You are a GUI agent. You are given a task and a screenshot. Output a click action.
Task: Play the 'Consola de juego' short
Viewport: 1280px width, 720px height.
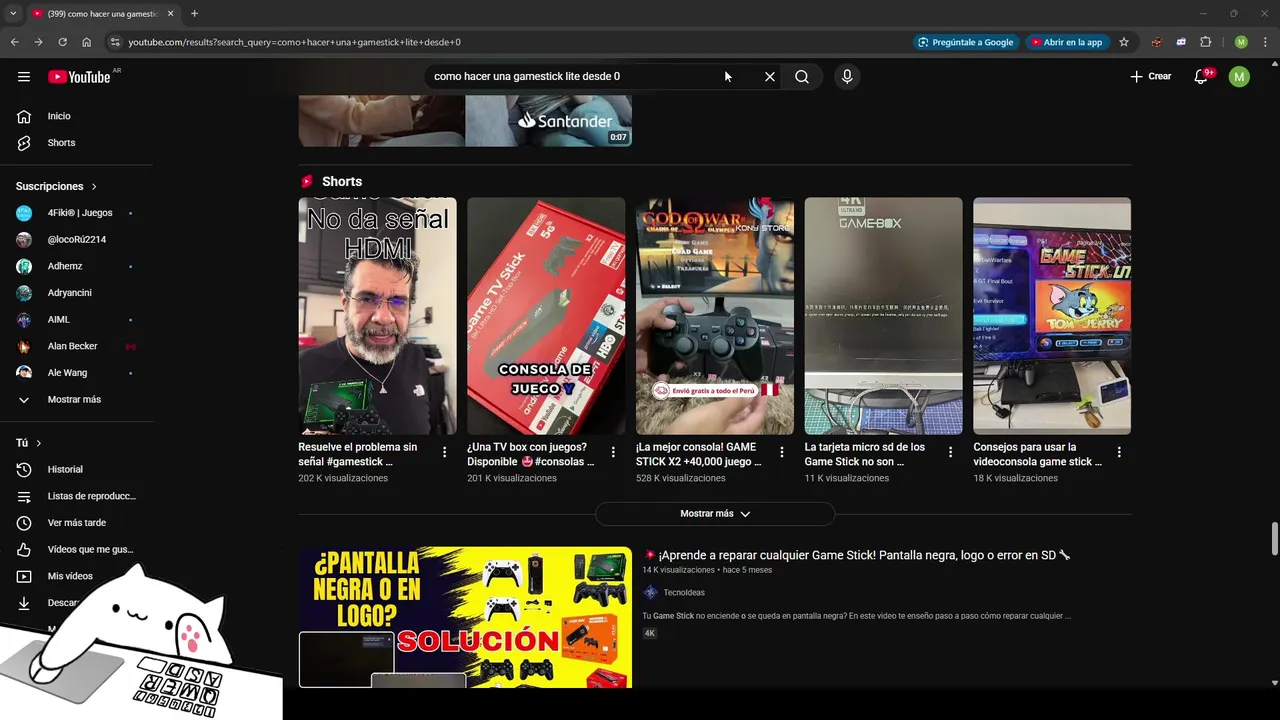tap(546, 316)
